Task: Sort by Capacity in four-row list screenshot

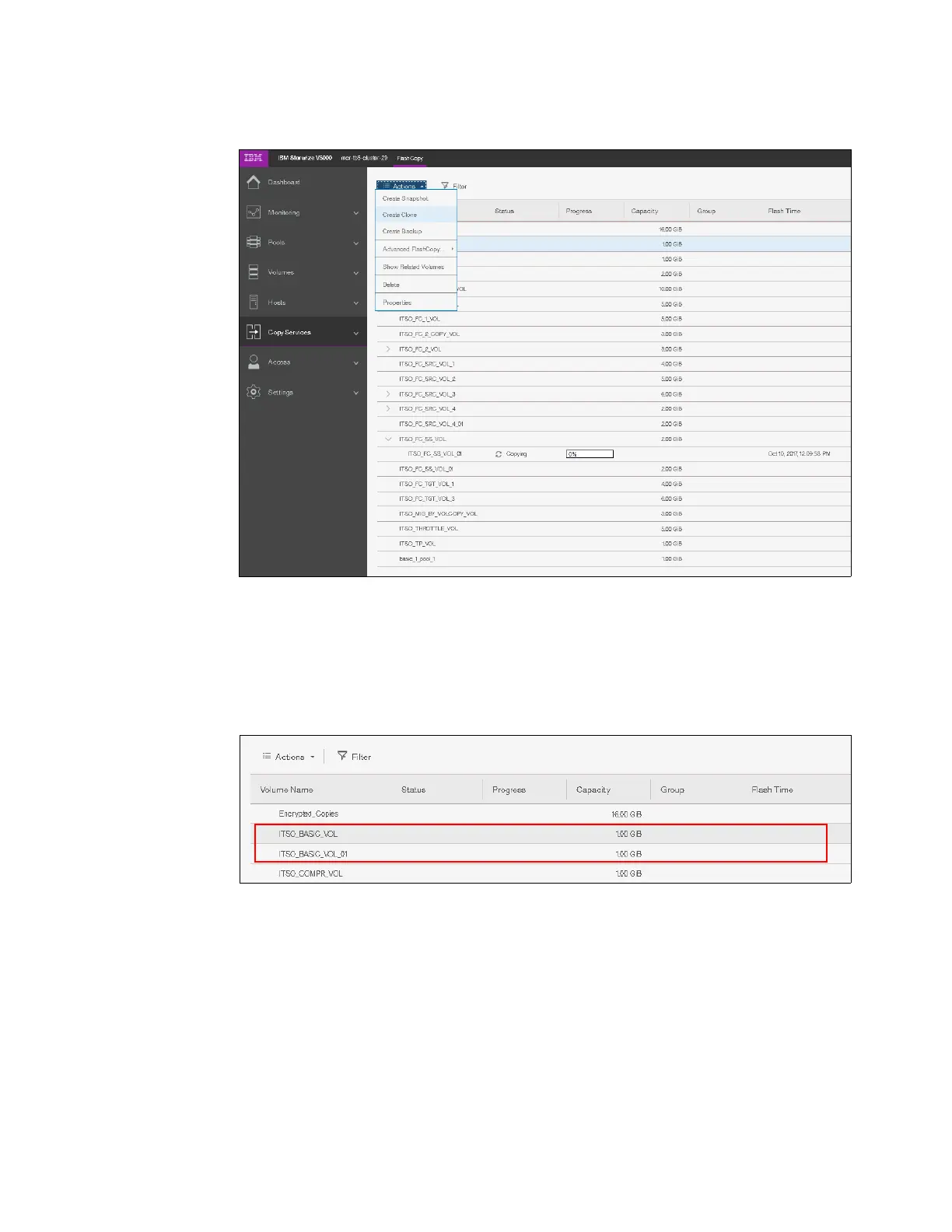Action: point(593,789)
